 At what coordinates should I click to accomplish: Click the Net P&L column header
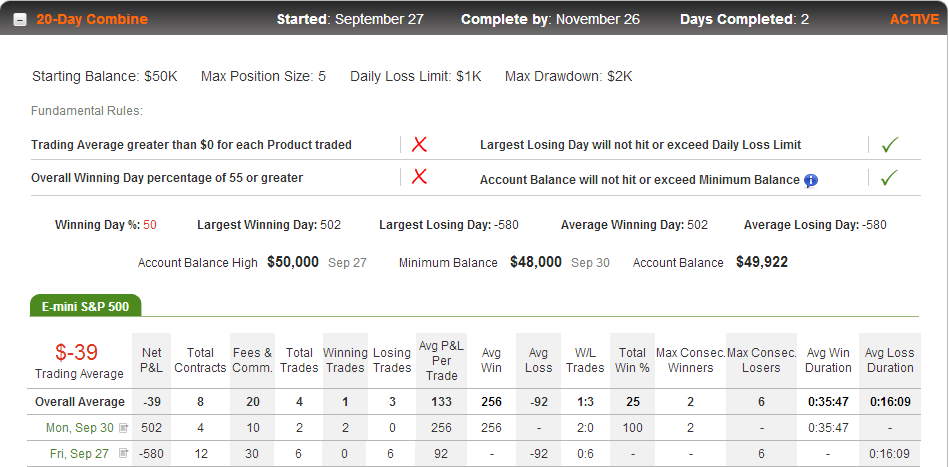(x=152, y=361)
